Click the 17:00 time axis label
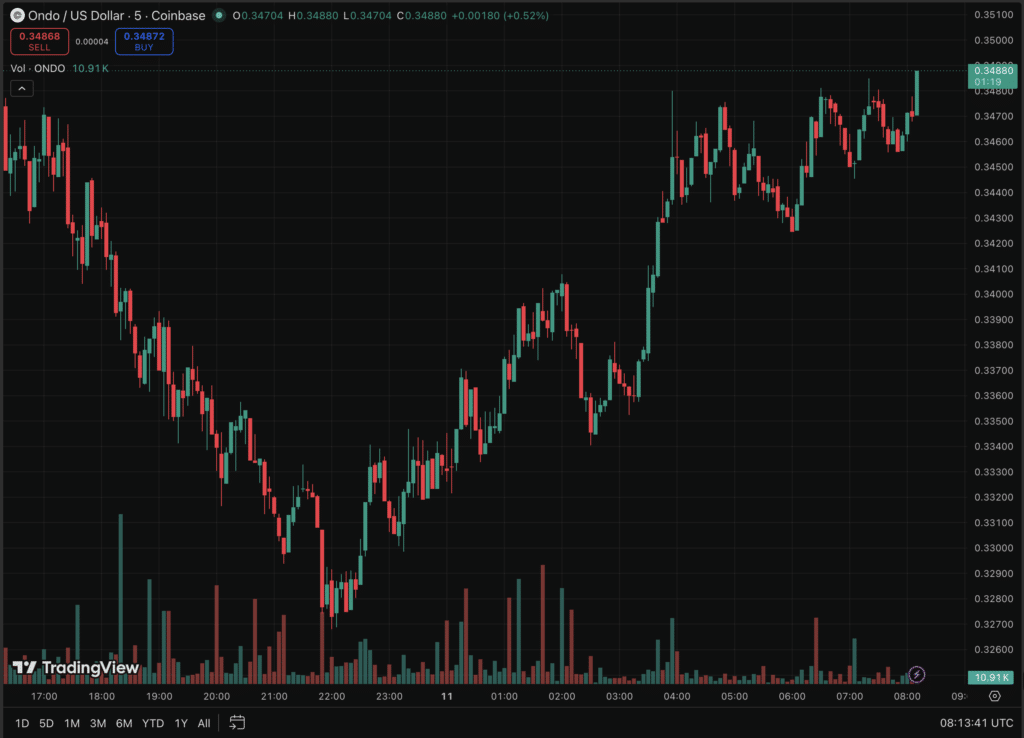Screen dimensions: 1024x738 44,696
